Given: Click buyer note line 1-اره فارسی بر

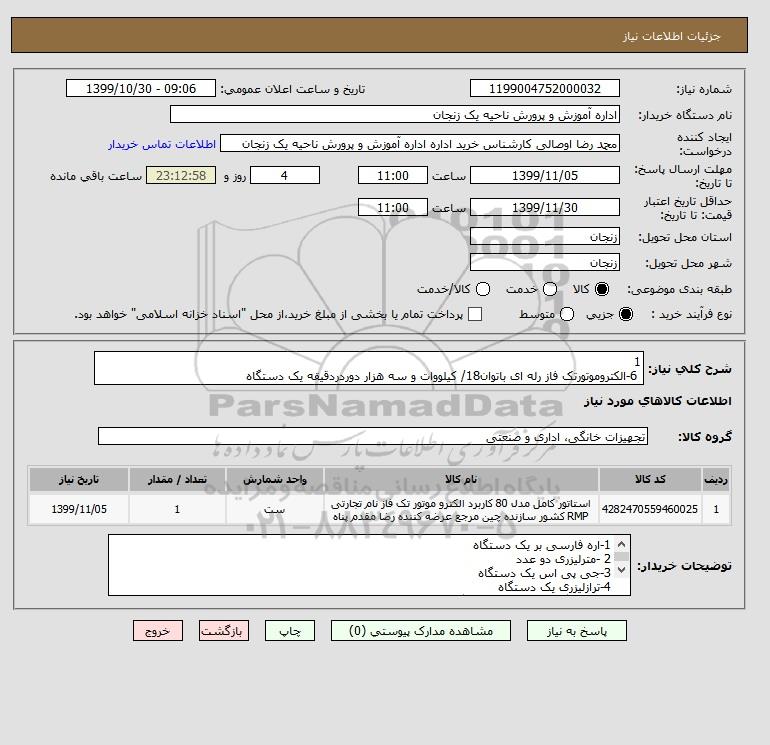Looking at the screenshot, I should (542, 545).
